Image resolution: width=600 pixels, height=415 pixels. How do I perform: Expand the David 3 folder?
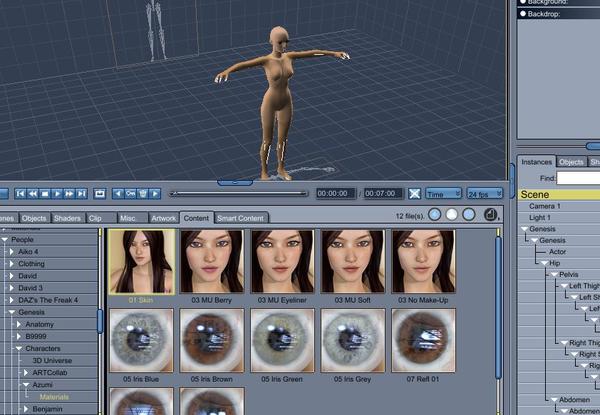[11, 288]
